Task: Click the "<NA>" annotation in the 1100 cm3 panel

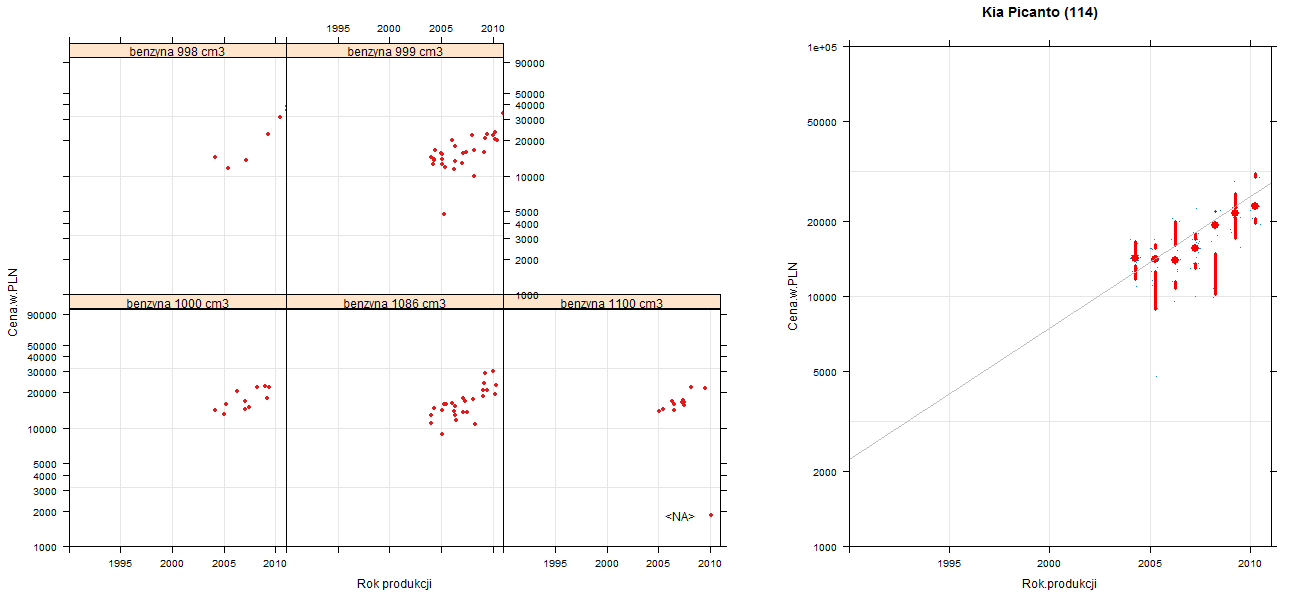Action: point(680,516)
